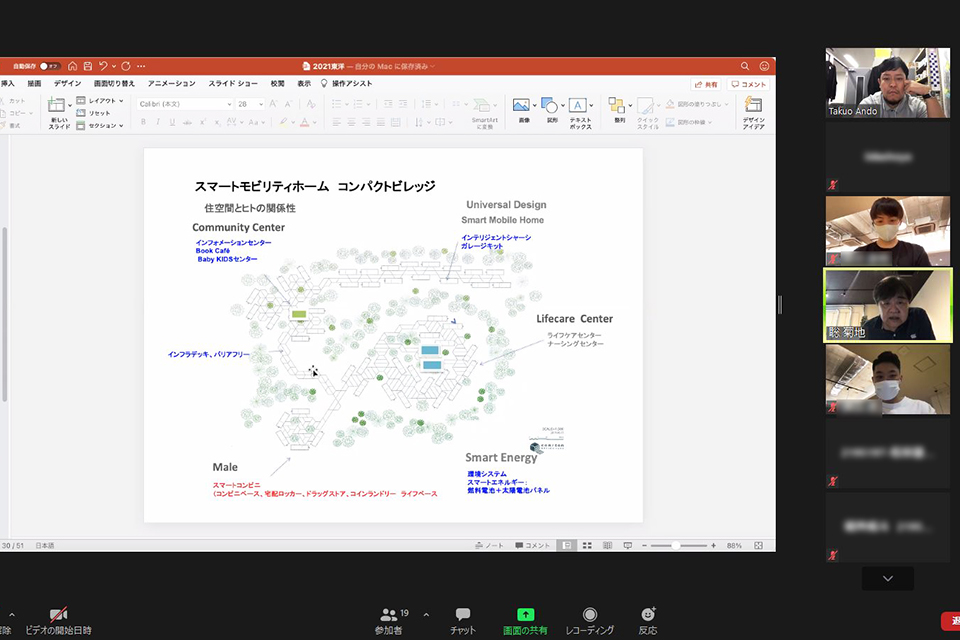This screenshot has height=640, width=960.
Task: Expand the レイアウト (Layout) dropdown
Action: pyautogui.click(x=100, y=100)
